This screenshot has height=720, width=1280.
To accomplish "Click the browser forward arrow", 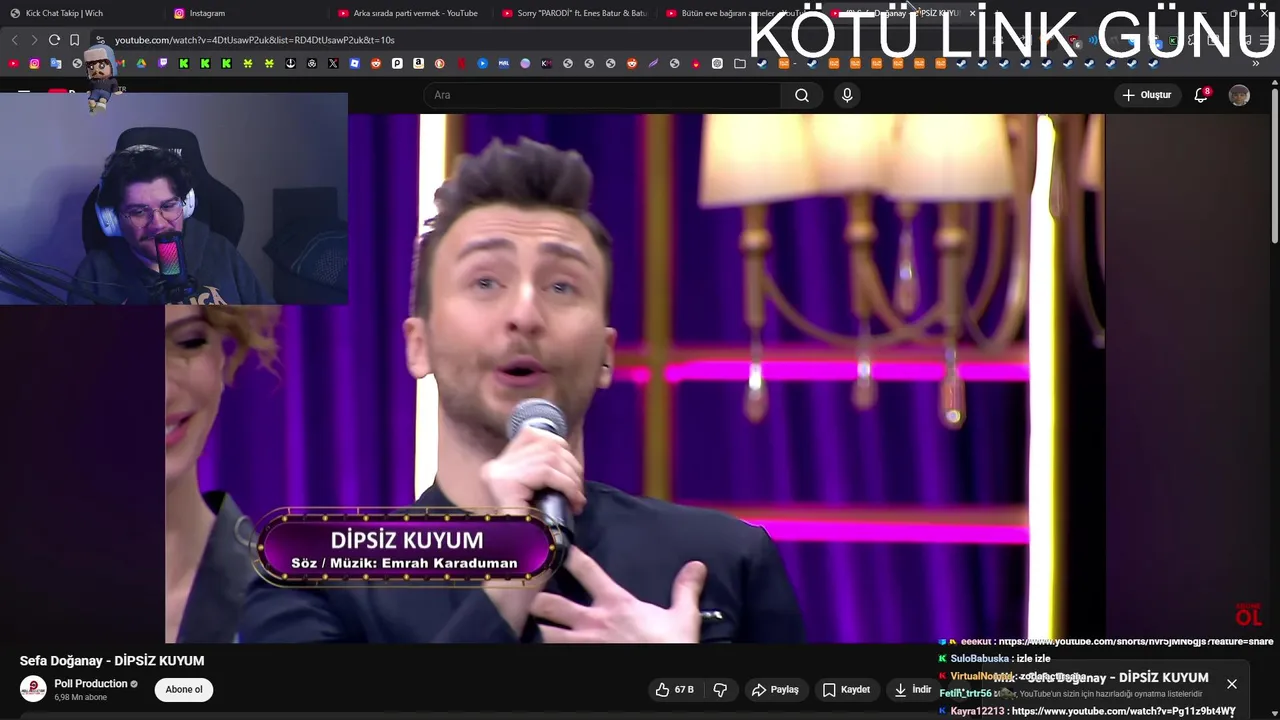I will [34, 40].
